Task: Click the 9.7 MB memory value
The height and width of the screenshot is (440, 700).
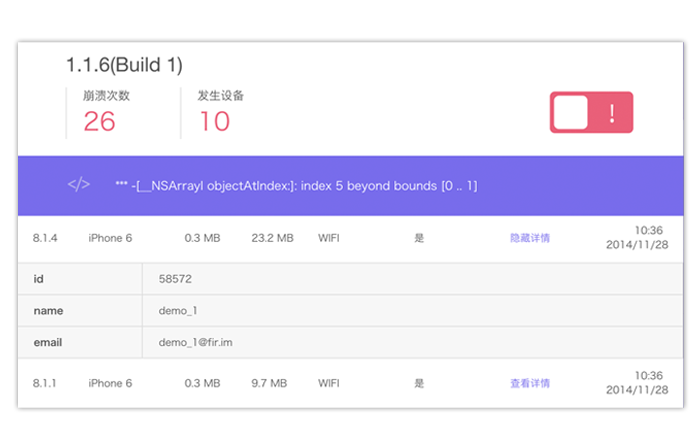Action: point(269,383)
